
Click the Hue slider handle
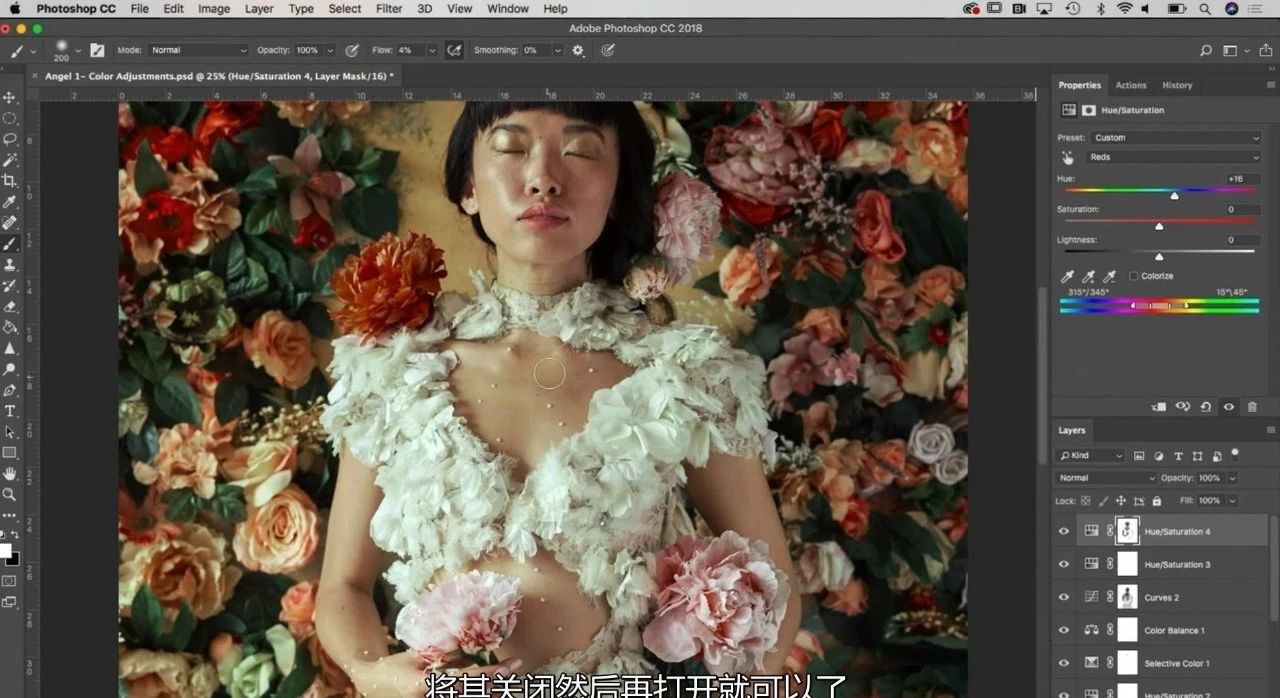pyautogui.click(x=1174, y=195)
